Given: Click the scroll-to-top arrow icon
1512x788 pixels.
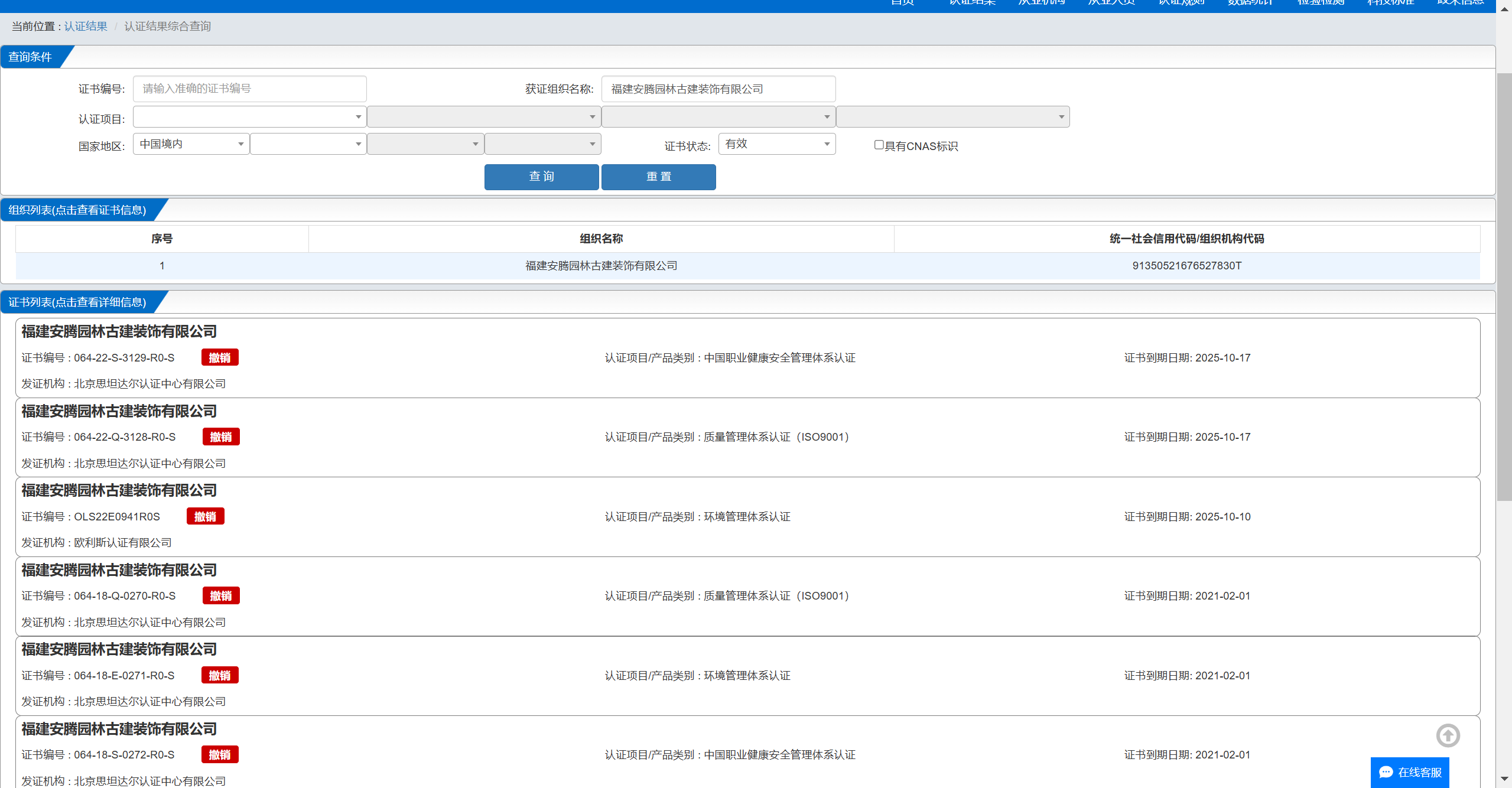Looking at the screenshot, I should pyautogui.click(x=1448, y=735).
